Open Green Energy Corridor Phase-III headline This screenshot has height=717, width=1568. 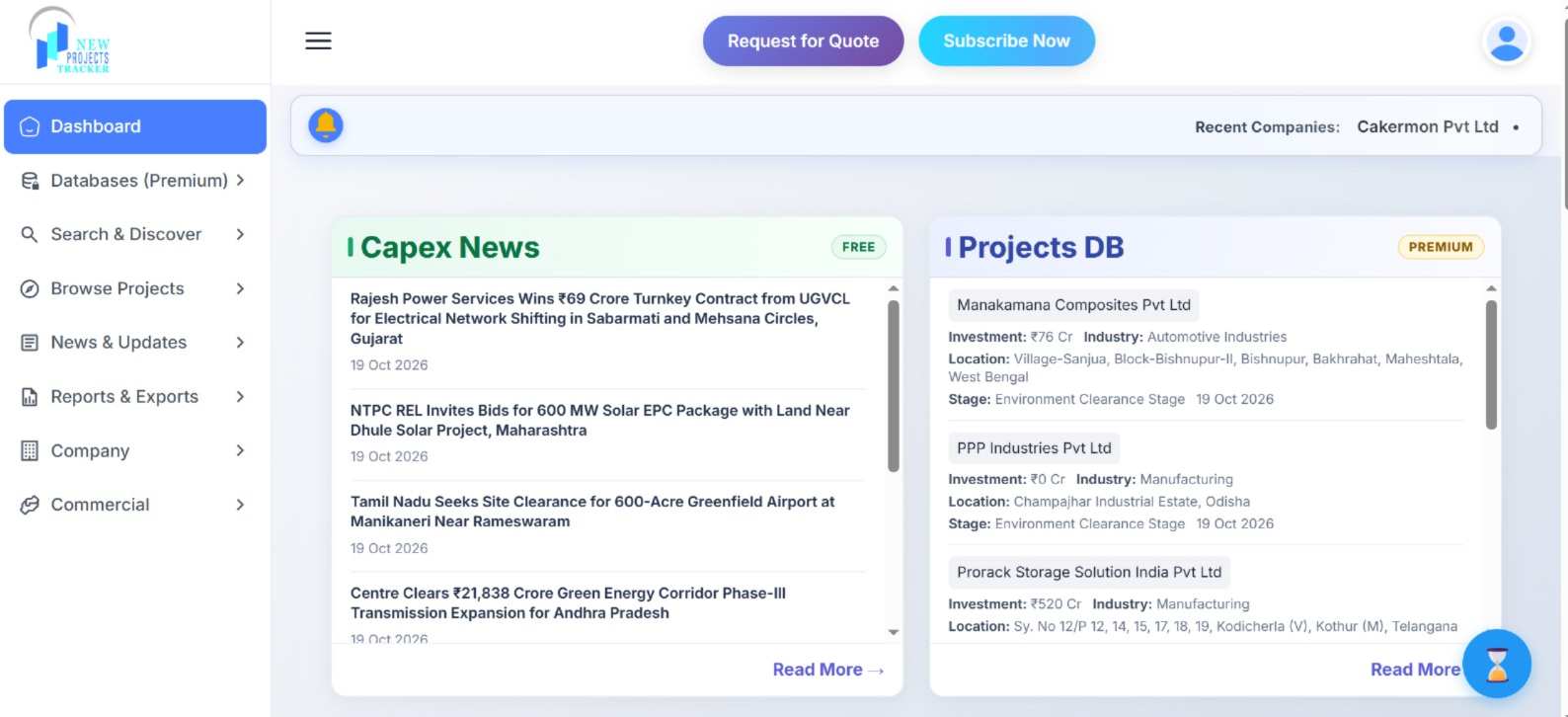[568, 602]
